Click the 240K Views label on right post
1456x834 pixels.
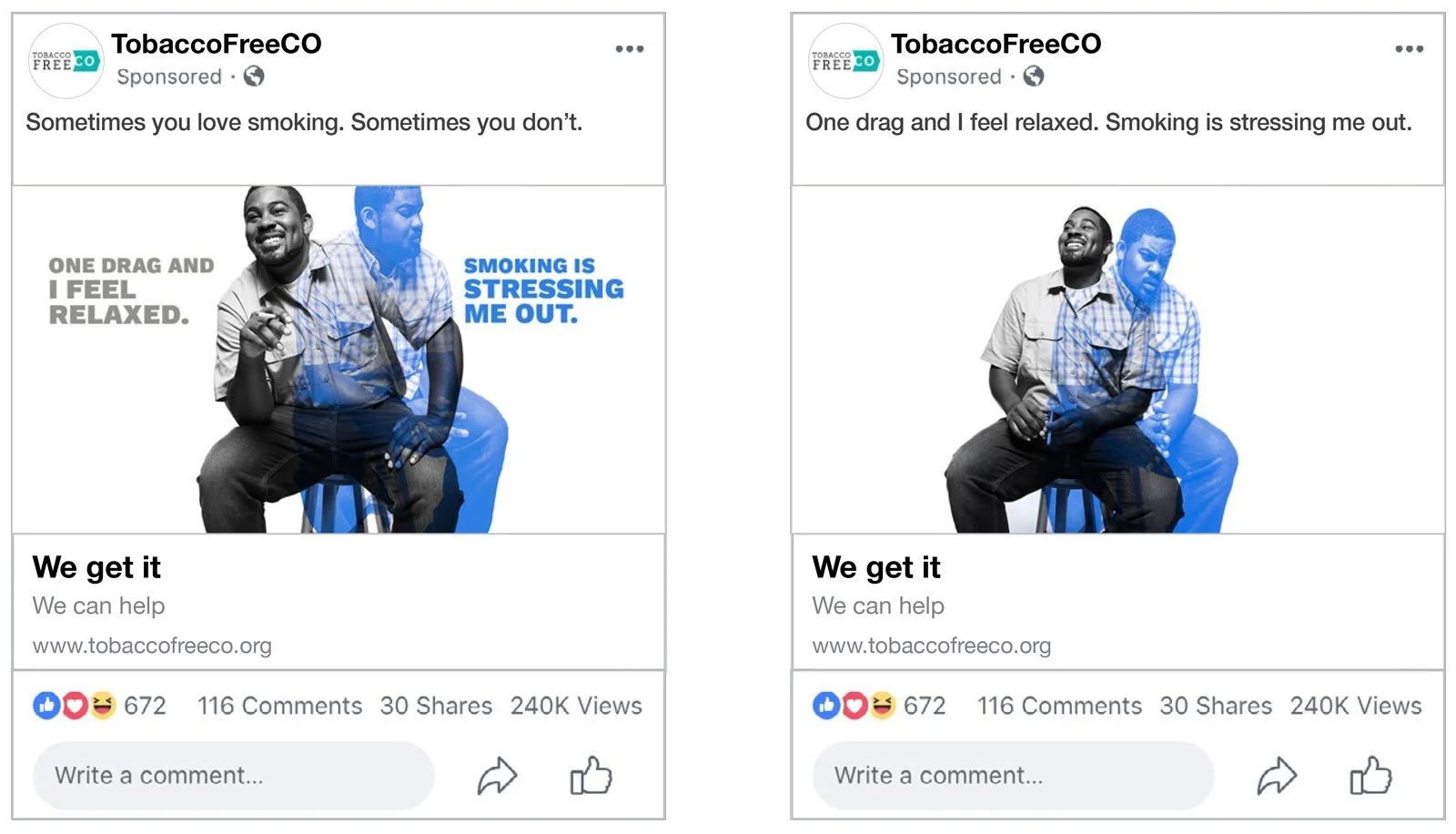click(x=1355, y=705)
